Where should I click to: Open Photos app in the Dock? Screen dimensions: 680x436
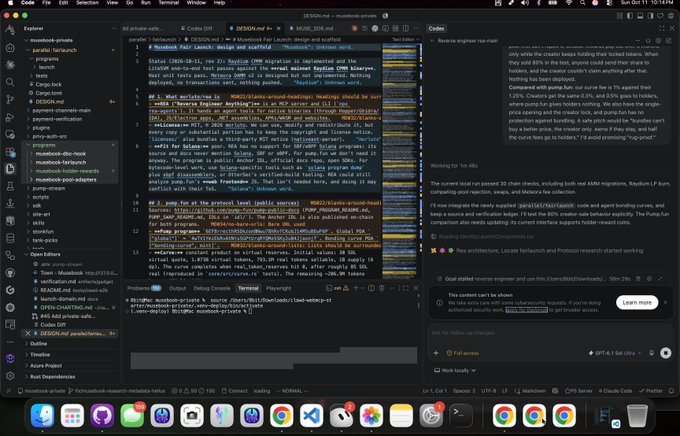tap(371, 416)
